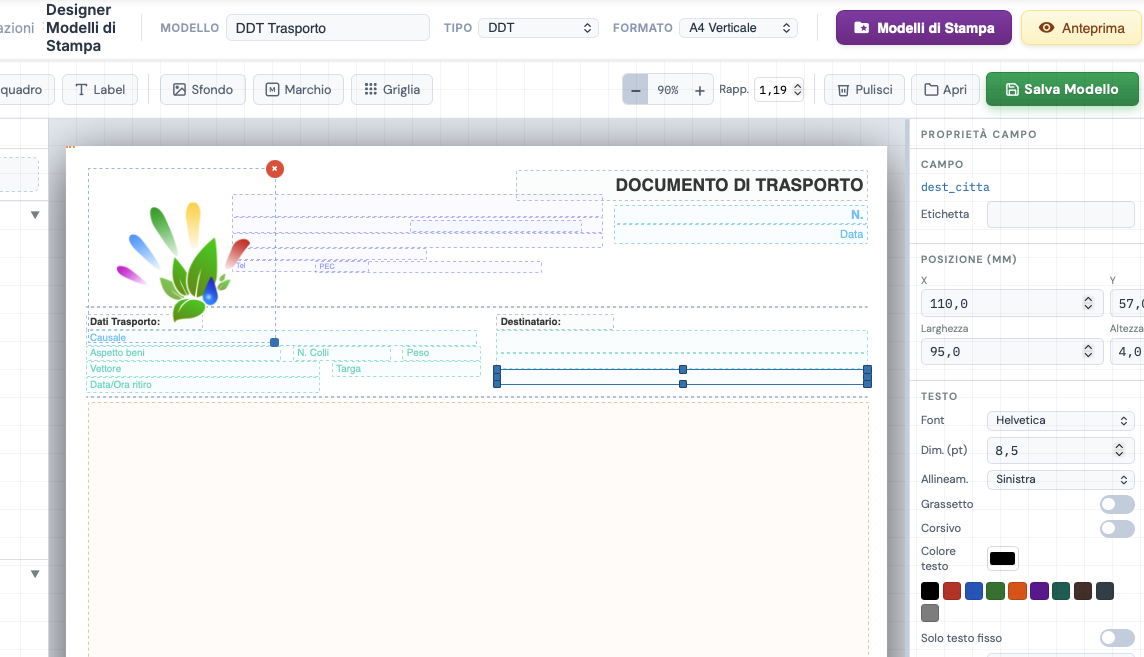This screenshot has width=1144, height=657.
Task: Save with Salva Modello button
Action: pyautogui.click(x=1062, y=89)
